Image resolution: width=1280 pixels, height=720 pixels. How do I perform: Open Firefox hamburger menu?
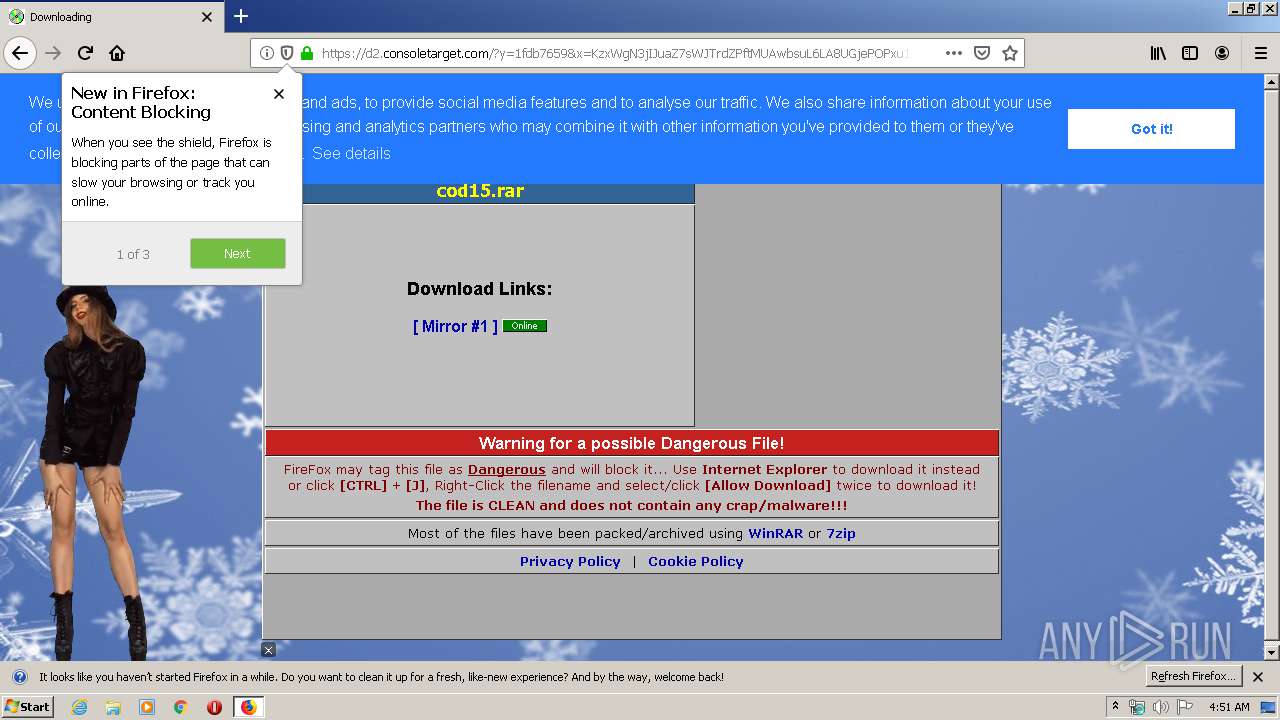coord(1260,53)
